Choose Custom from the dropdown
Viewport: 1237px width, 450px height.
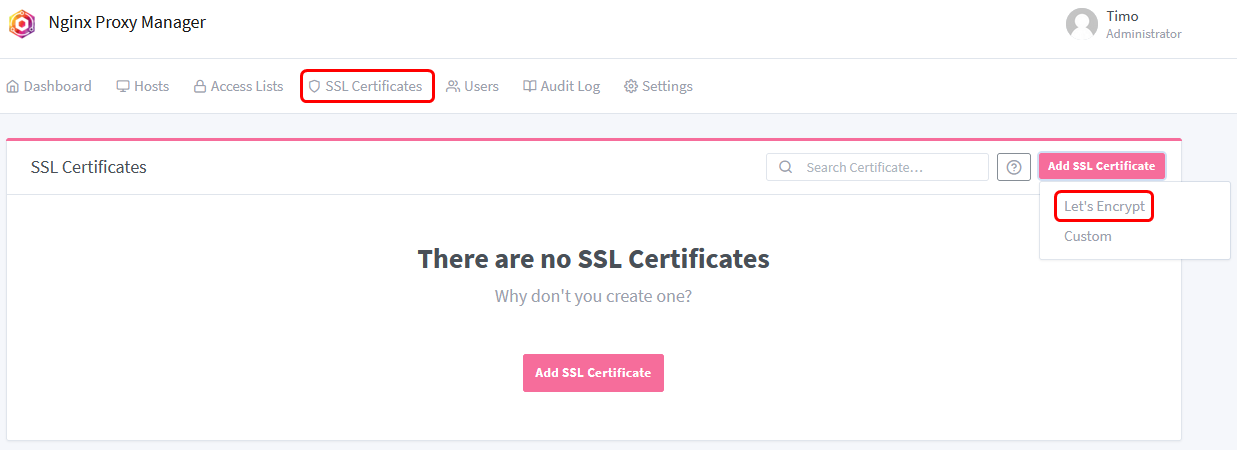(1088, 236)
